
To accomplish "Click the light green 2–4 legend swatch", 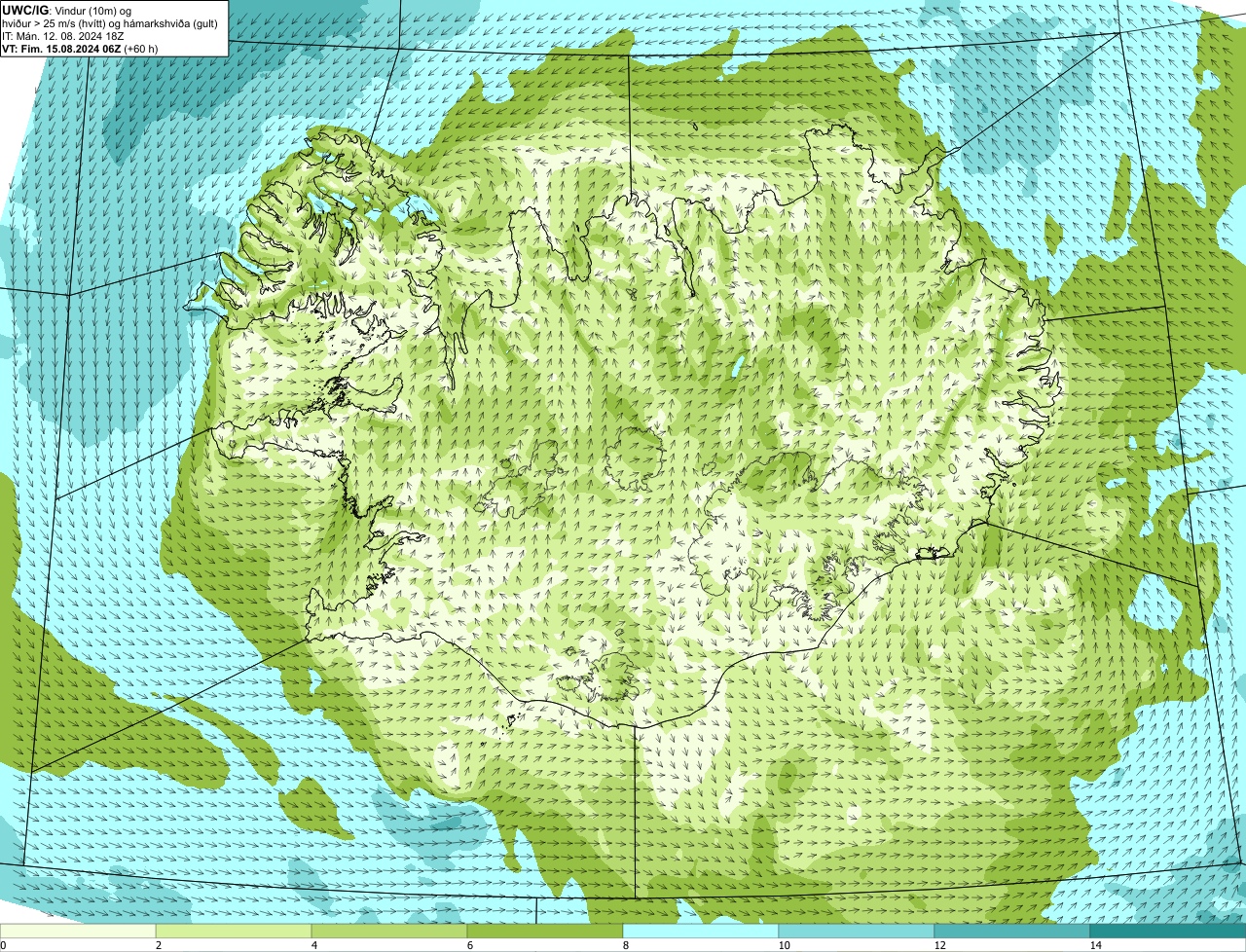I will (x=234, y=931).
